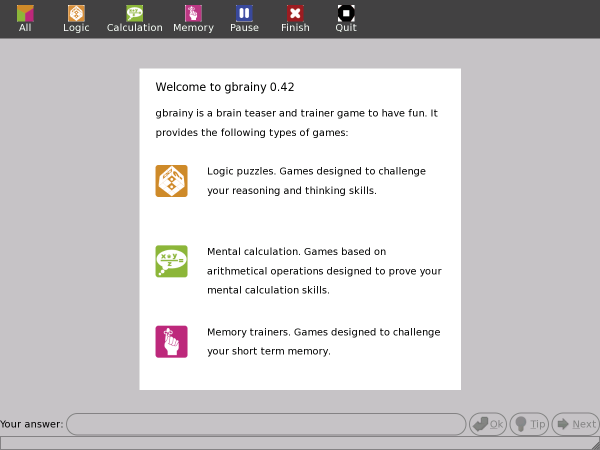Viewport: 600px width, 450px height.
Task: Click the Mental calculation description text
Action: tap(323, 270)
